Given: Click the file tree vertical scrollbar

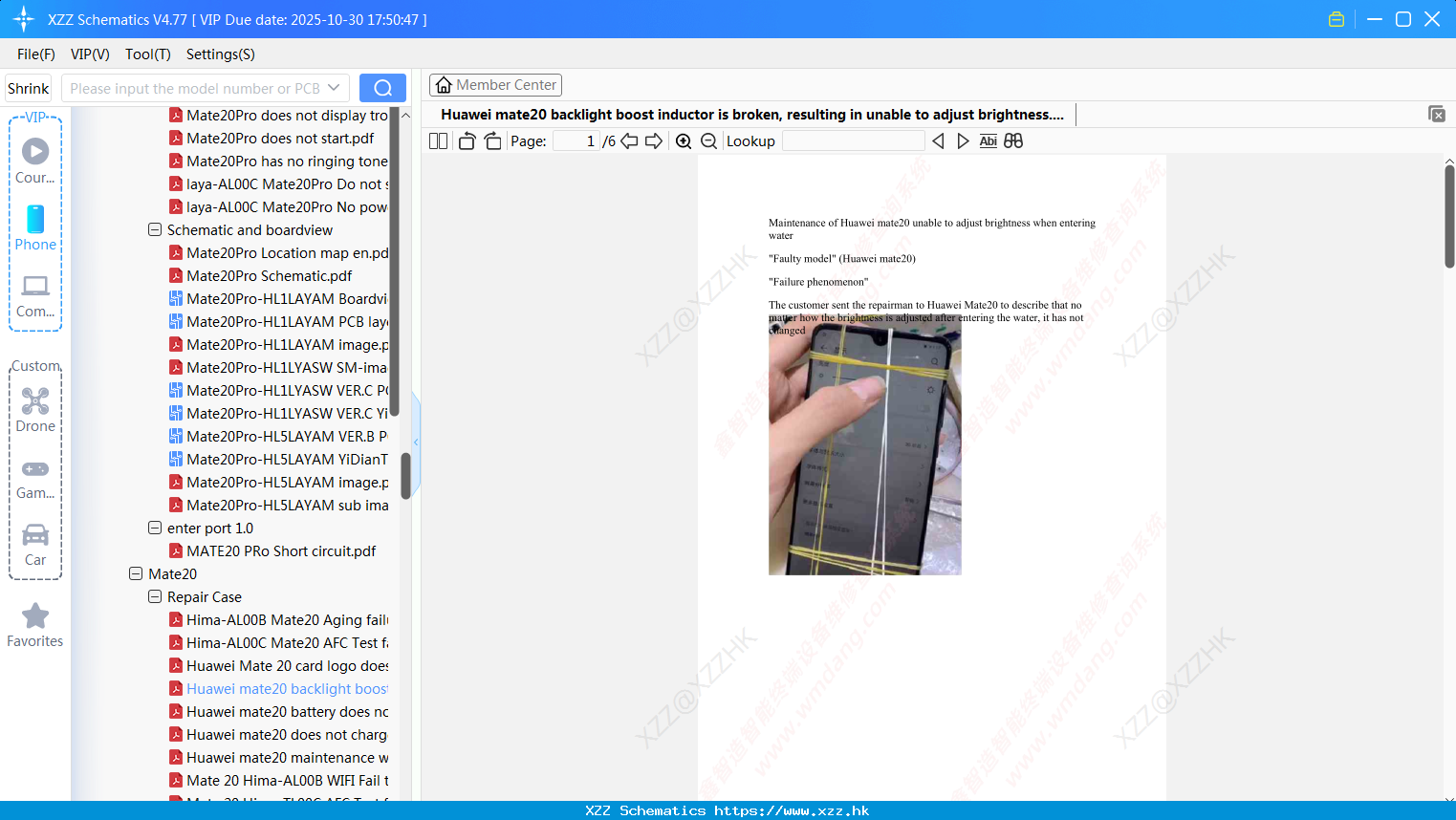Looking at the screenshot, I should [405, 475].
